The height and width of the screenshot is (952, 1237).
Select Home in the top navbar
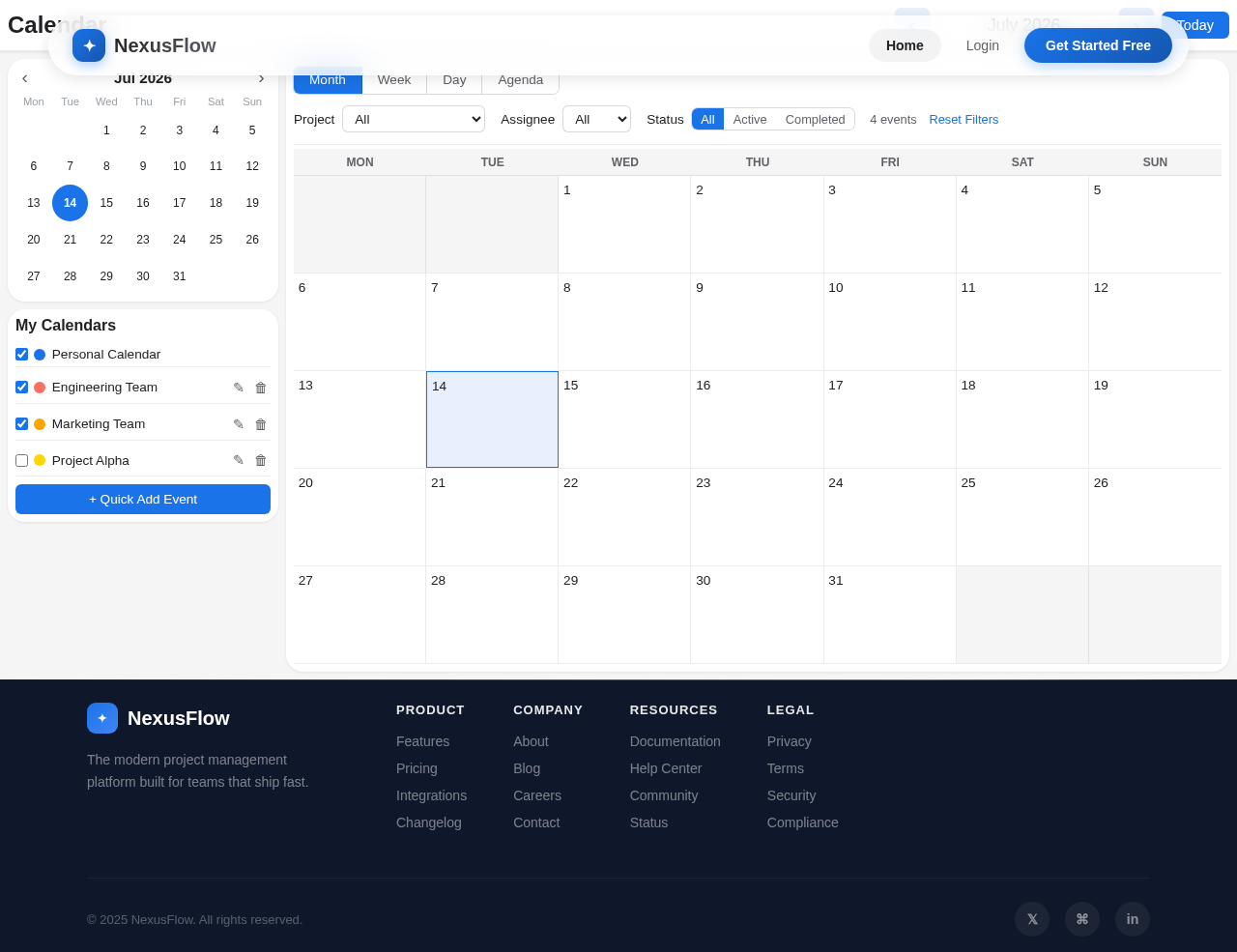point(905,45)
